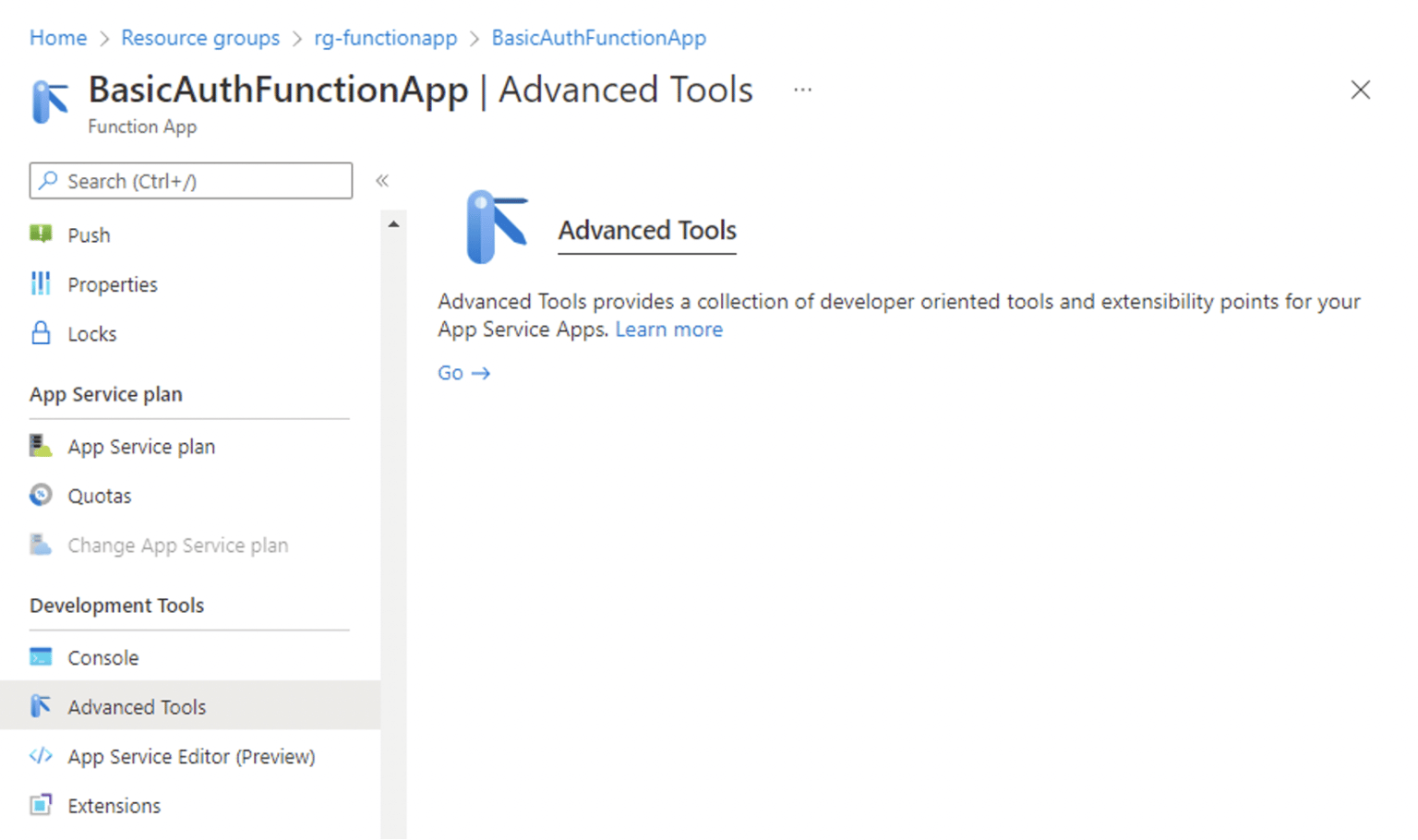
Task: Navigate to rg-functionapp in the breadcrumb
Action: point(386,37)
